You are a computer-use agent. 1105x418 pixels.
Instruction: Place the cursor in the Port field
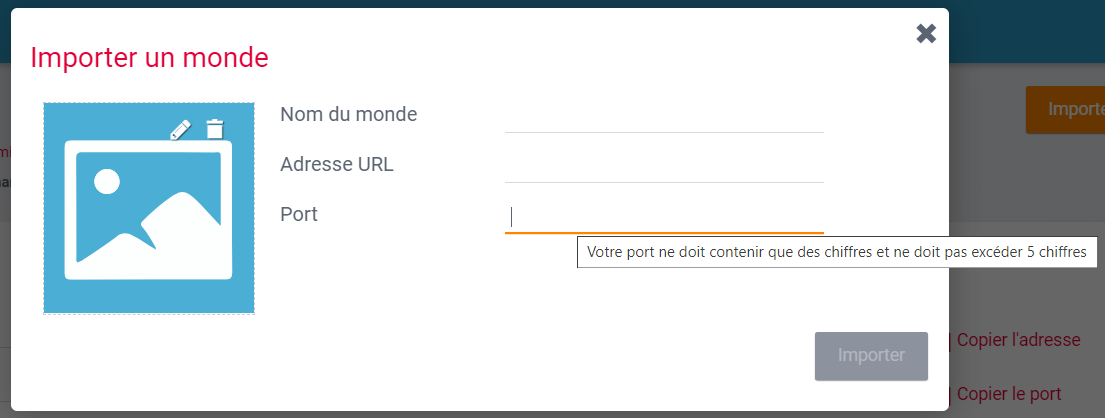pyautogui.click(x=664, y=217)
